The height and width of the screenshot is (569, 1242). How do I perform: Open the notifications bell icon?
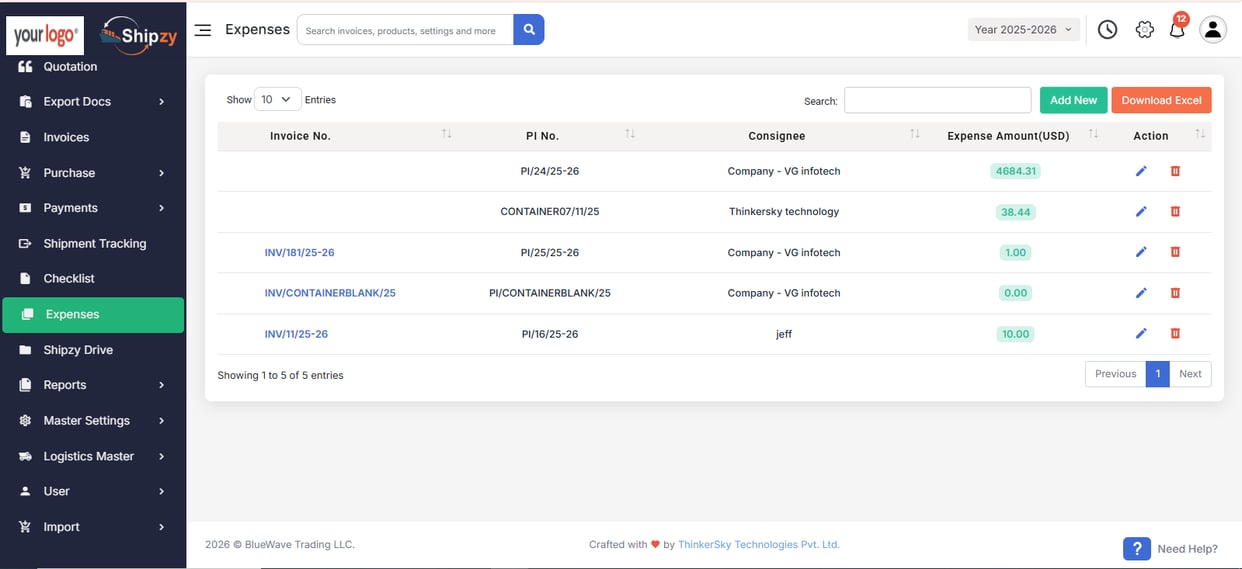click(1177, 30)
